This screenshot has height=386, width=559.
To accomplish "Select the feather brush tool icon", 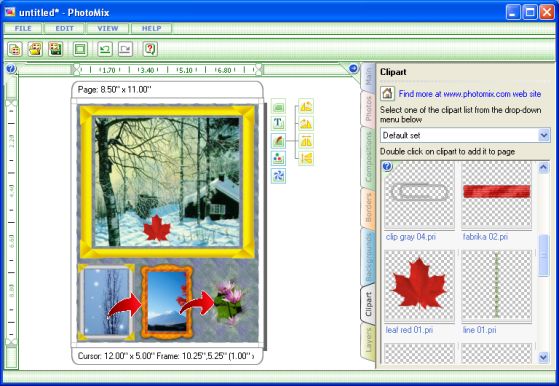I will pyautogui.click(x=278, y=141).
